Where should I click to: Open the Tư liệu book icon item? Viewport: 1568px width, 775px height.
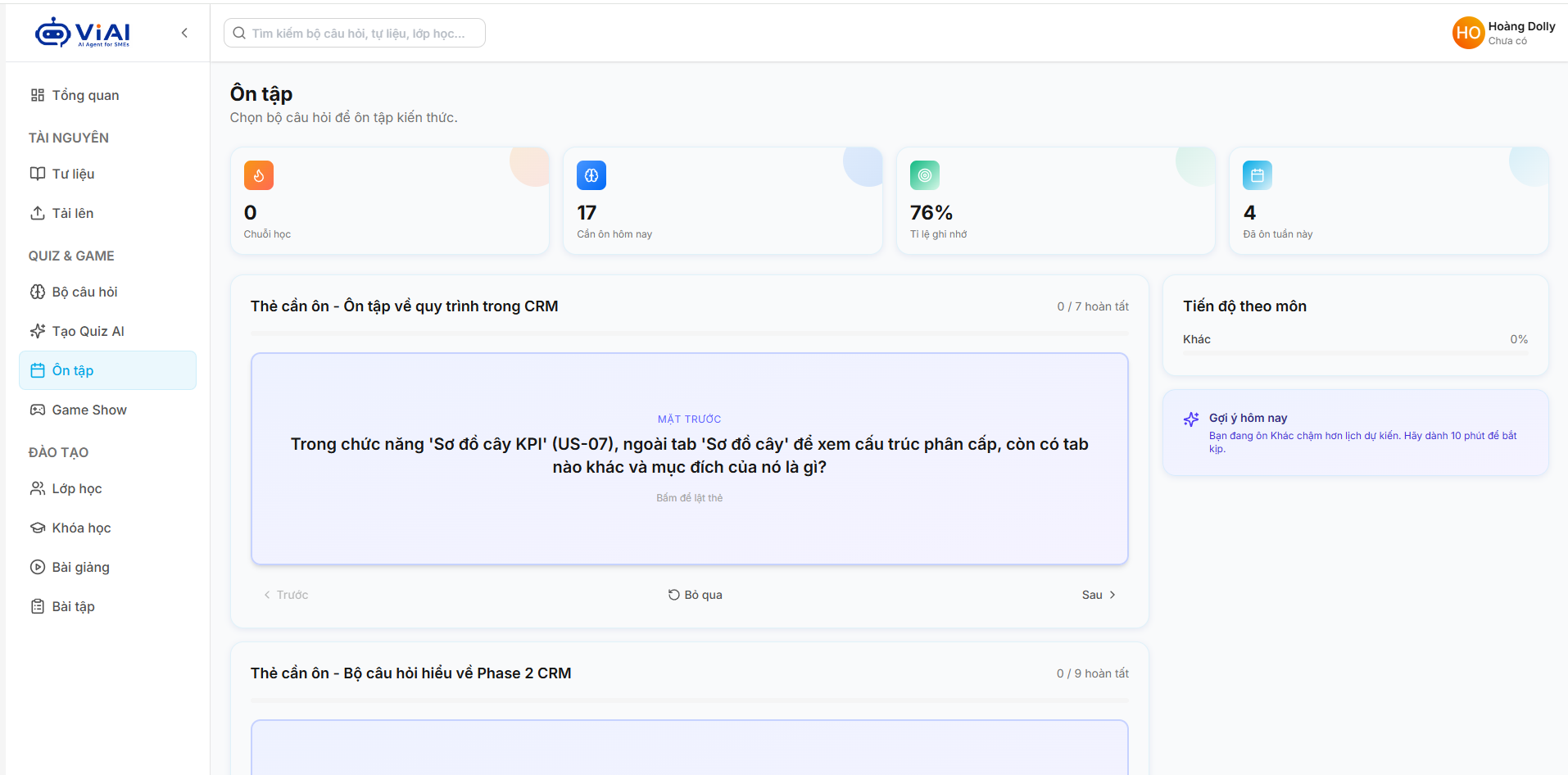[38, 174]
